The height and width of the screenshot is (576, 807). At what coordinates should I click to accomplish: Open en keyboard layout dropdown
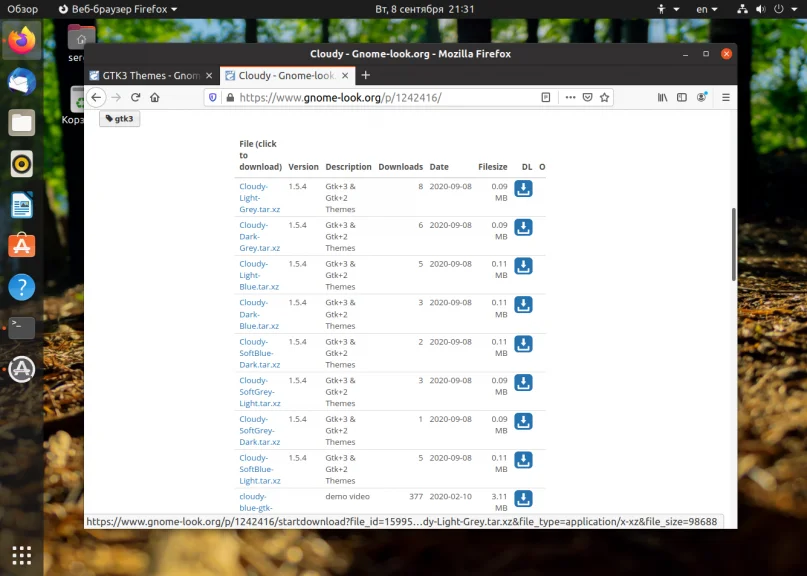707,9
